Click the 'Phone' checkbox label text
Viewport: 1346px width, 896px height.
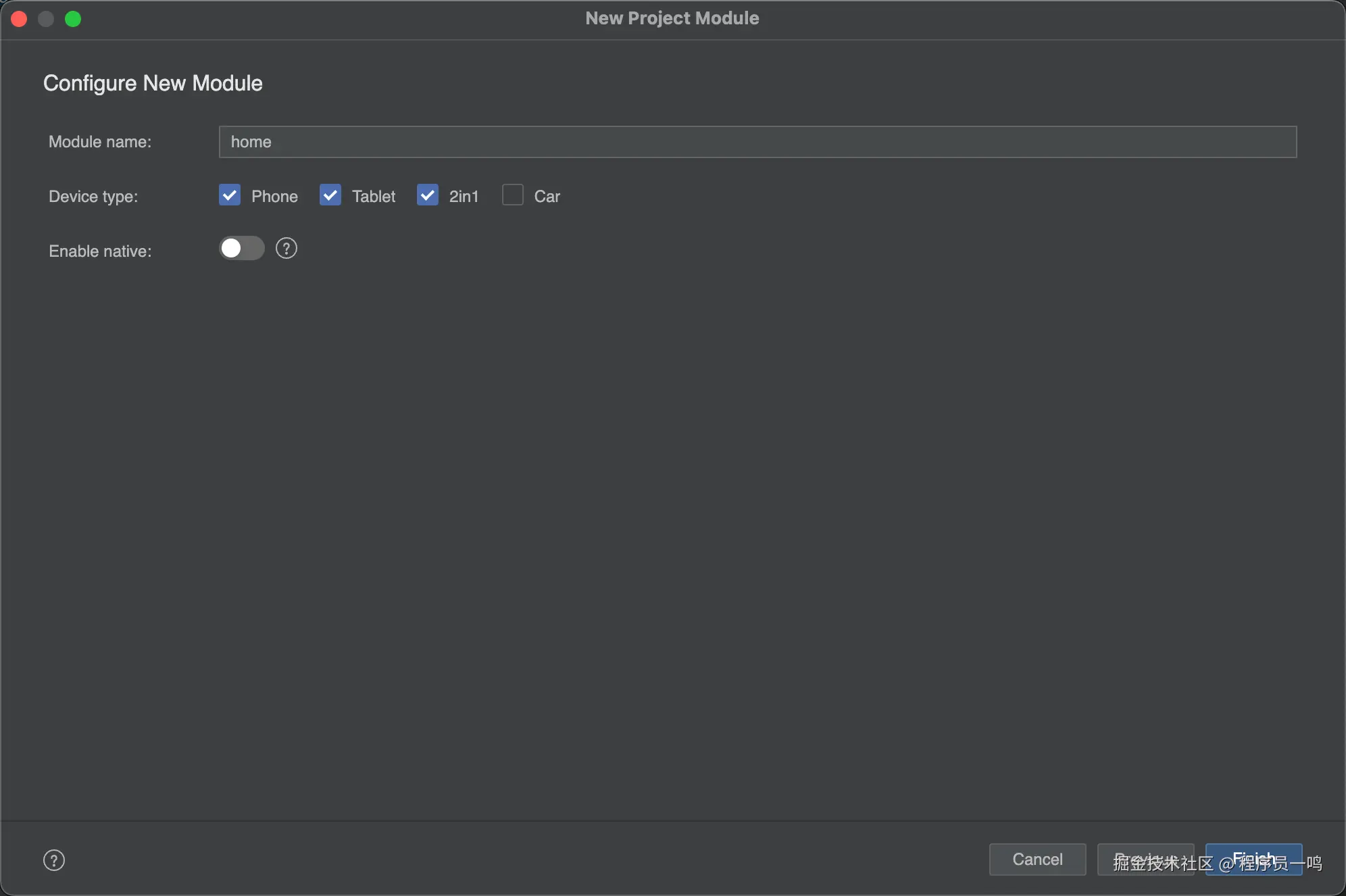click(x=274, y=197)
